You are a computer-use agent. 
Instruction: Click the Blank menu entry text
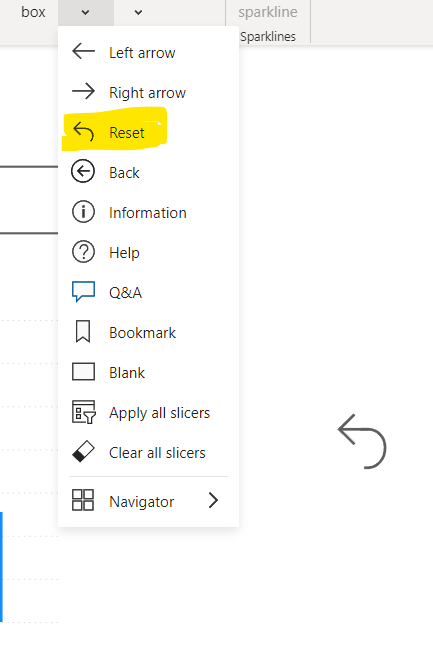pyautogui.click(x=127, y=373)
